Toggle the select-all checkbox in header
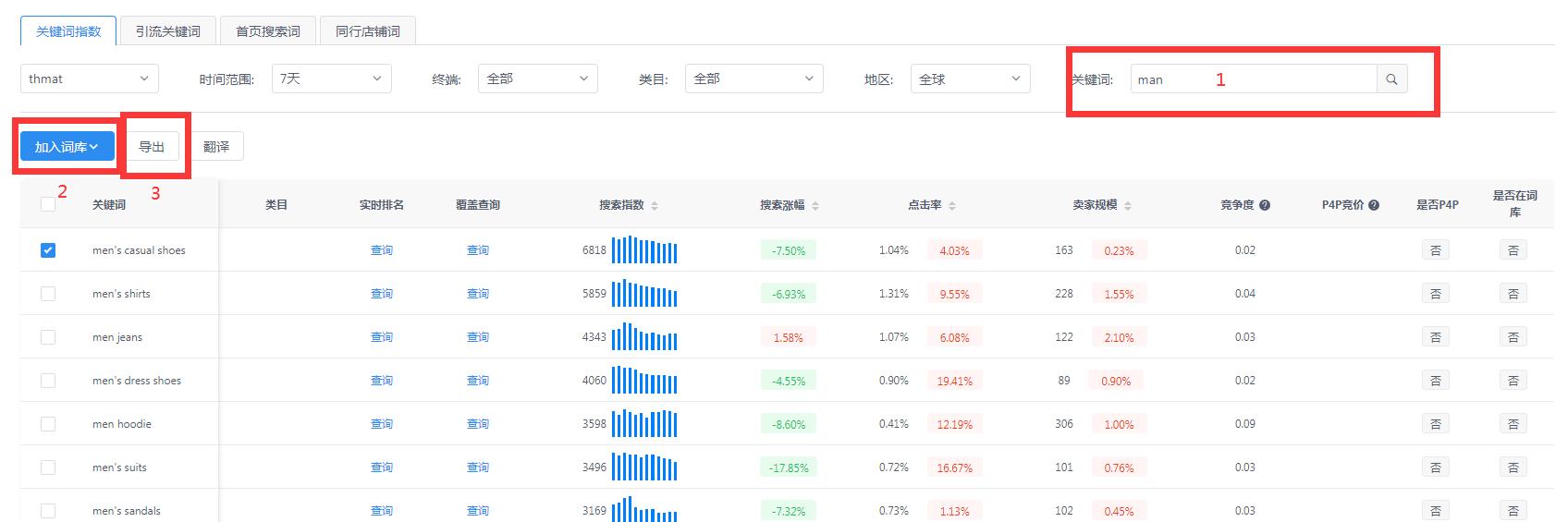Viewport: 1568px width, 522px height. tap(48, 204)
